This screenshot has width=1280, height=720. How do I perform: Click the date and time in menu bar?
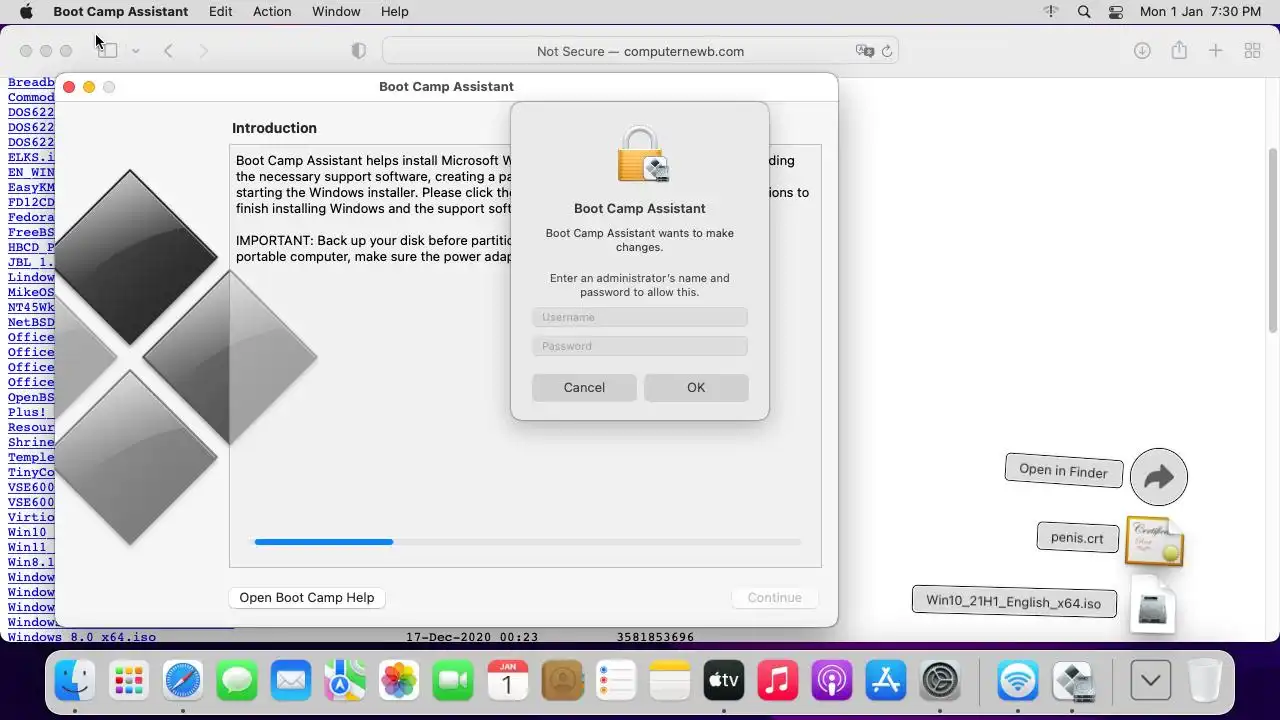click(1200, 12)
